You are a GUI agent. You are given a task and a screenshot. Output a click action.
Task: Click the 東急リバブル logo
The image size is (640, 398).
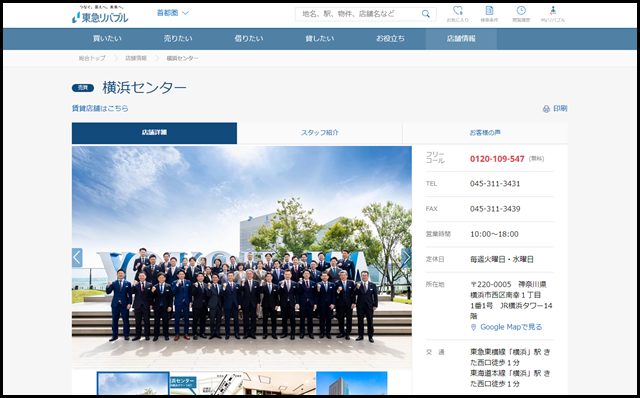tap(100, 15)
